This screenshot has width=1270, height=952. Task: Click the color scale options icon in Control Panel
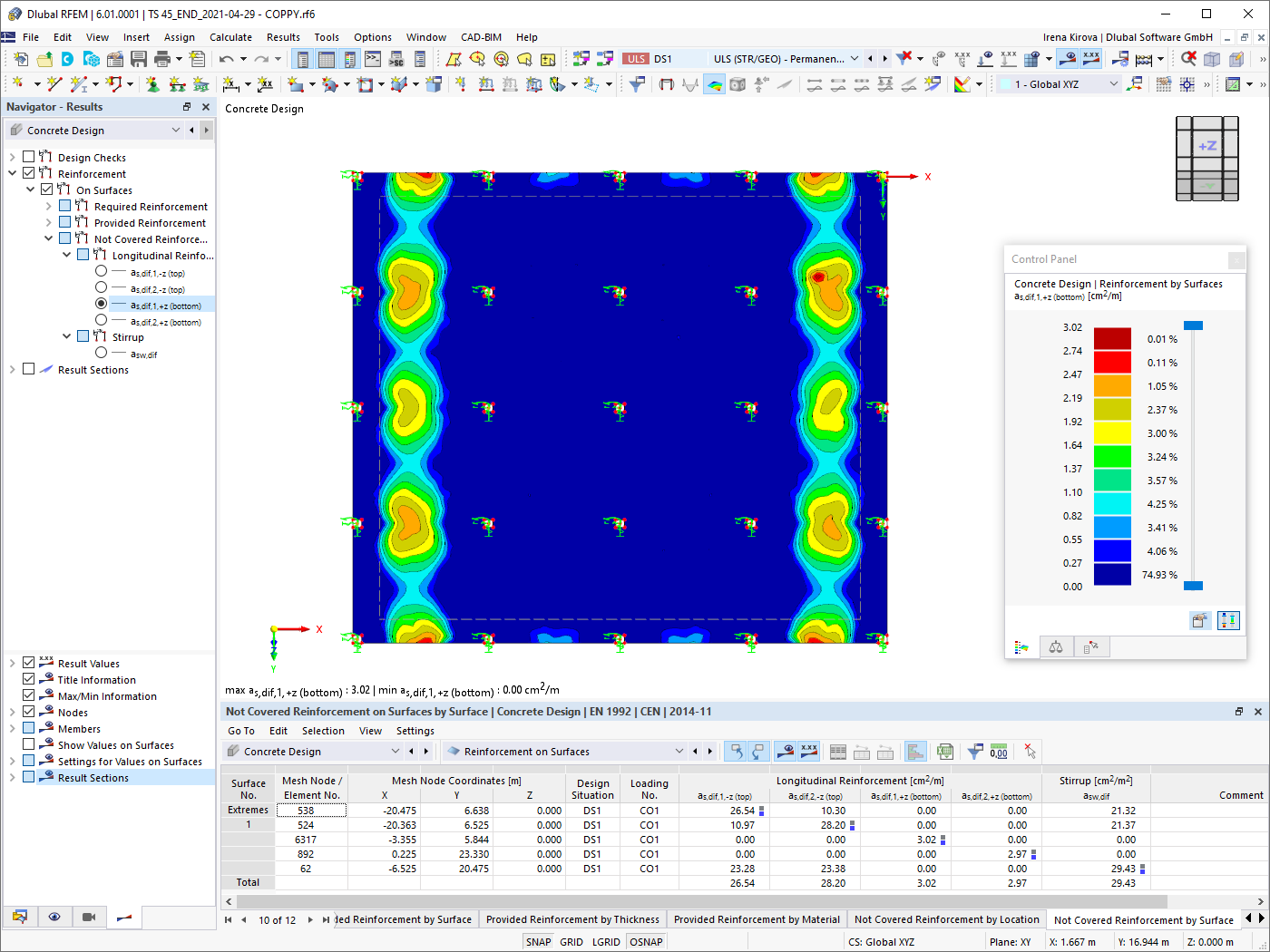[x=1199, y=620]
